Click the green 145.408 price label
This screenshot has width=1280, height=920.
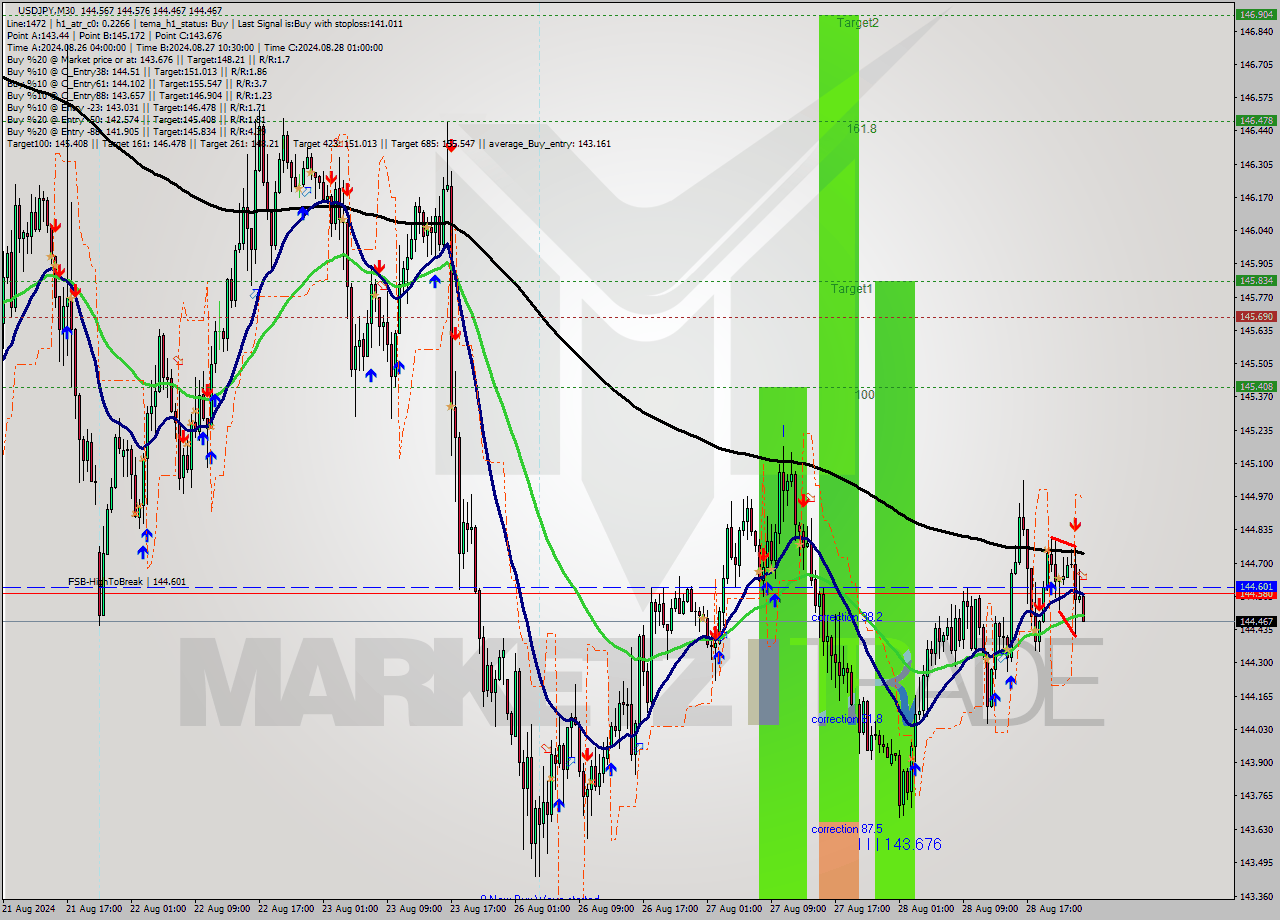point(1256,387)
